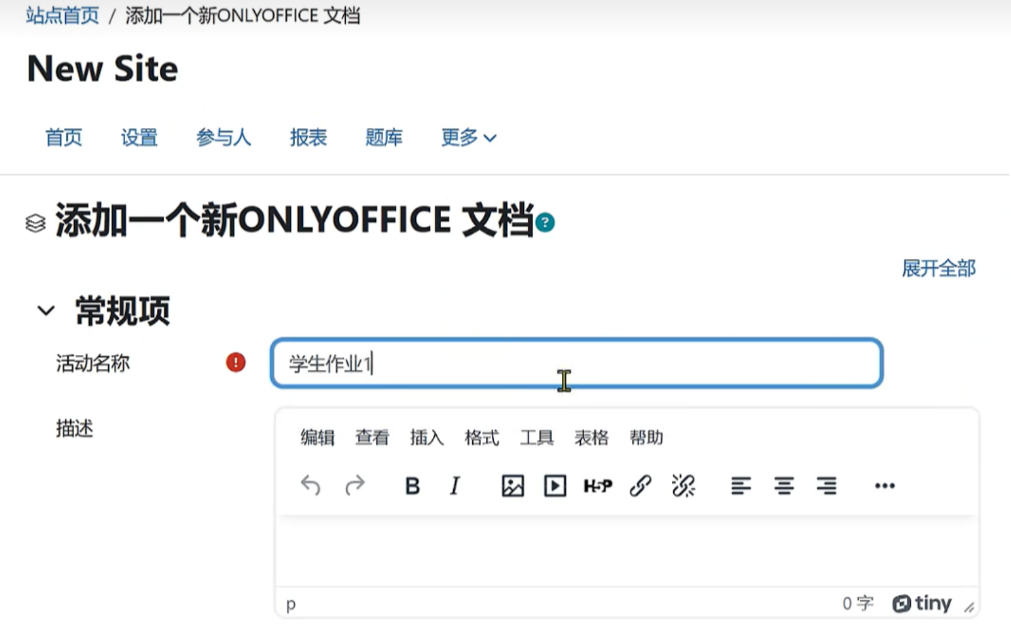The height and width of the screenshot is (626, 1011).
Task: Go to the 设置 navigation tab
Action: pos(139,137)
